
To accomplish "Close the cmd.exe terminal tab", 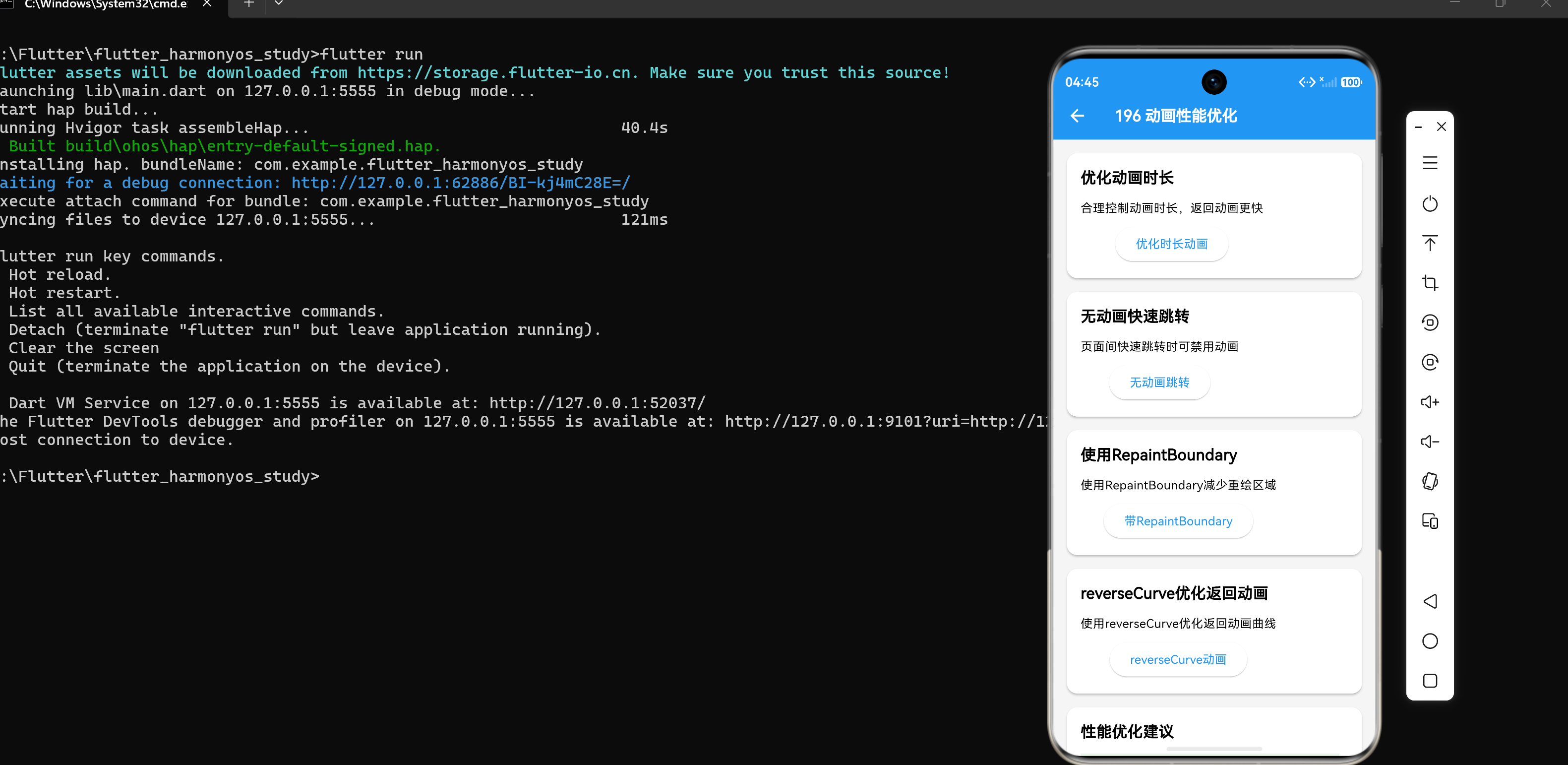I will pyautogui.click(x=207, y=3).
